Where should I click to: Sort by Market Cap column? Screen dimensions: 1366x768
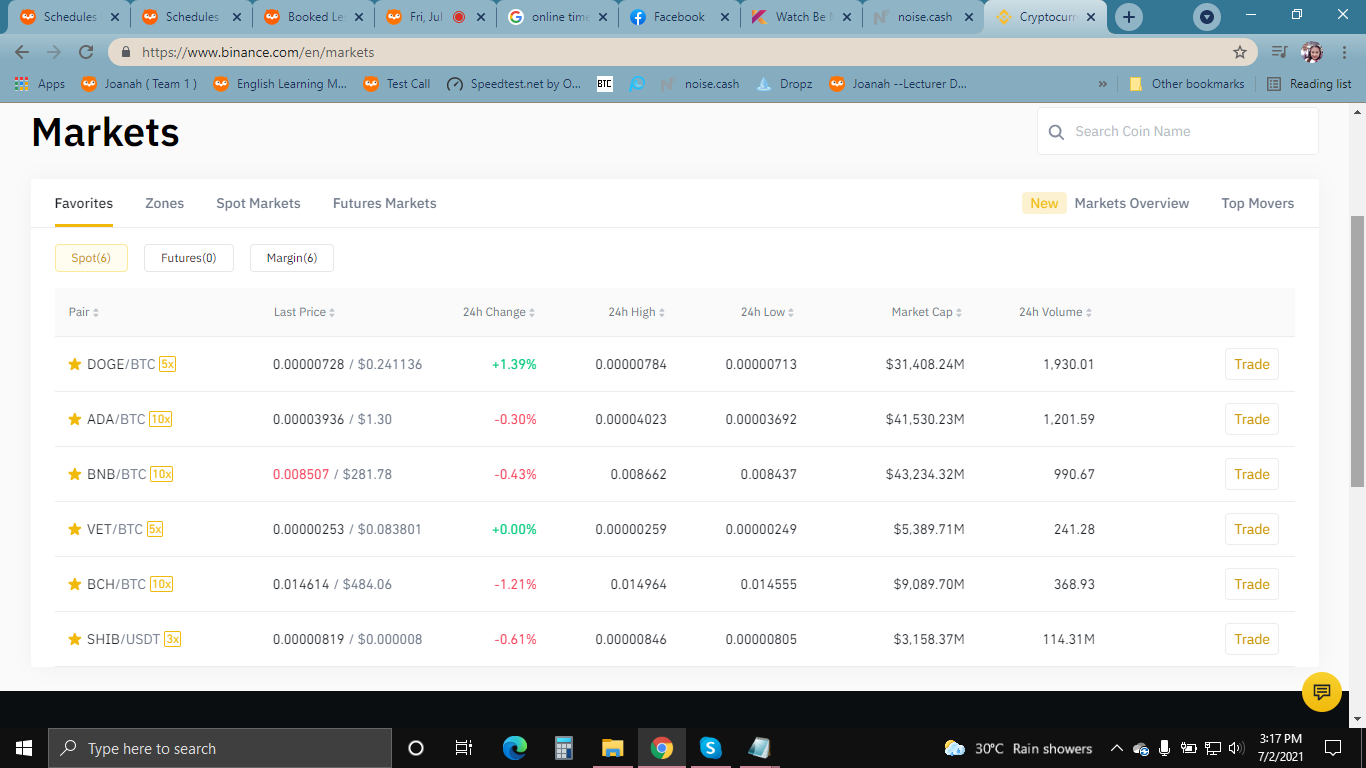[927, 312]
